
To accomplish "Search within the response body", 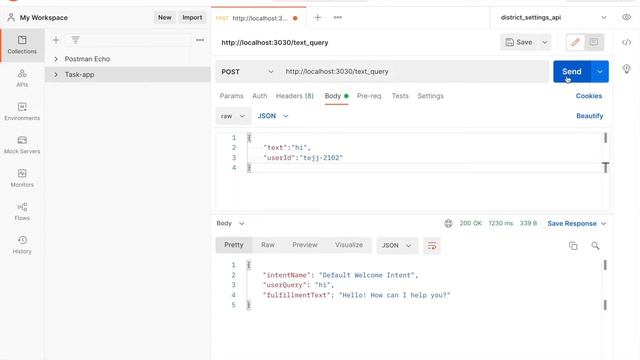I will click(x=596, y=246).
